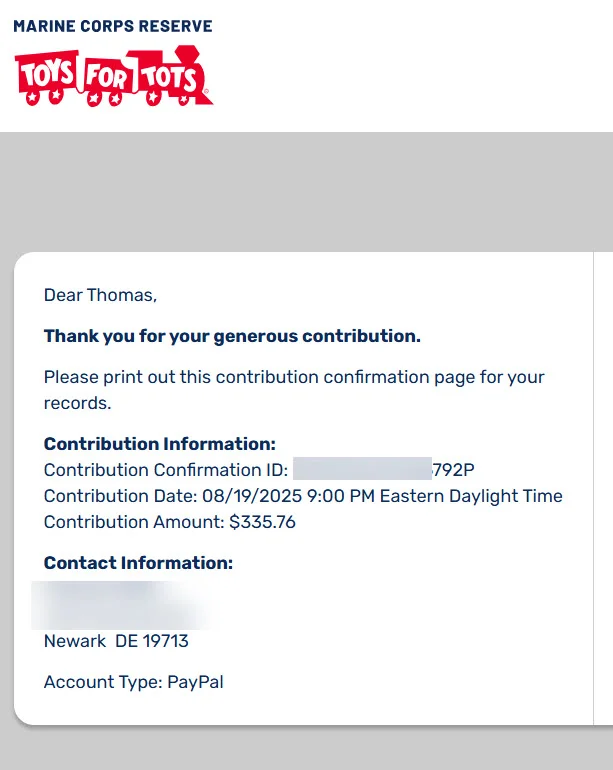Select the "Thank you for your generous contribution" heading
613x770 pixels.
(232, 336)
